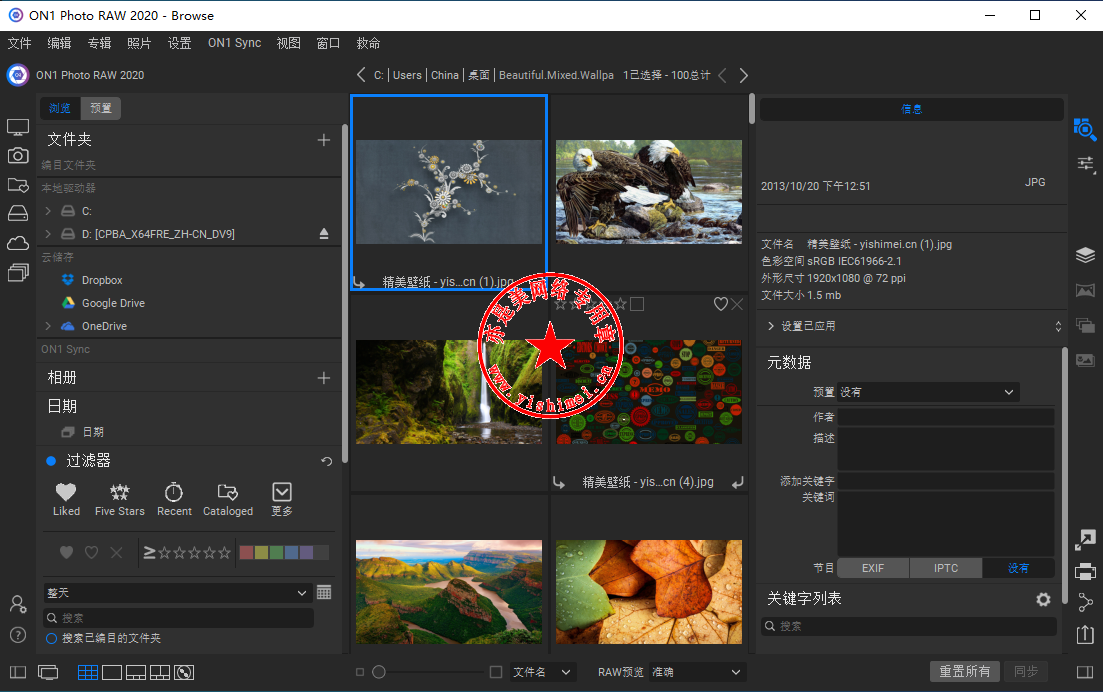This screenshot has width=1103, height=692.
Task: Switch to single photo detail view
Action: (x=112, y=672)
